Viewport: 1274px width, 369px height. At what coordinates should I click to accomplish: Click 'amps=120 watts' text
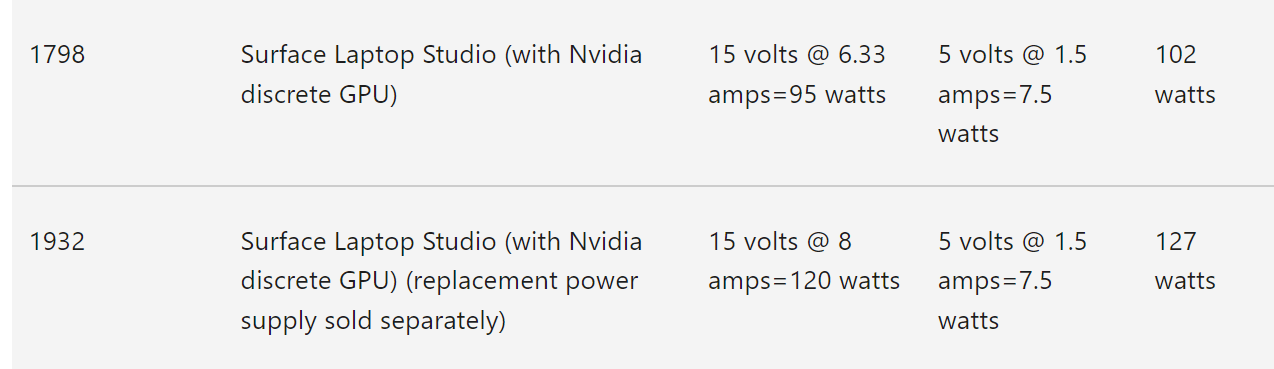point(804,282)
